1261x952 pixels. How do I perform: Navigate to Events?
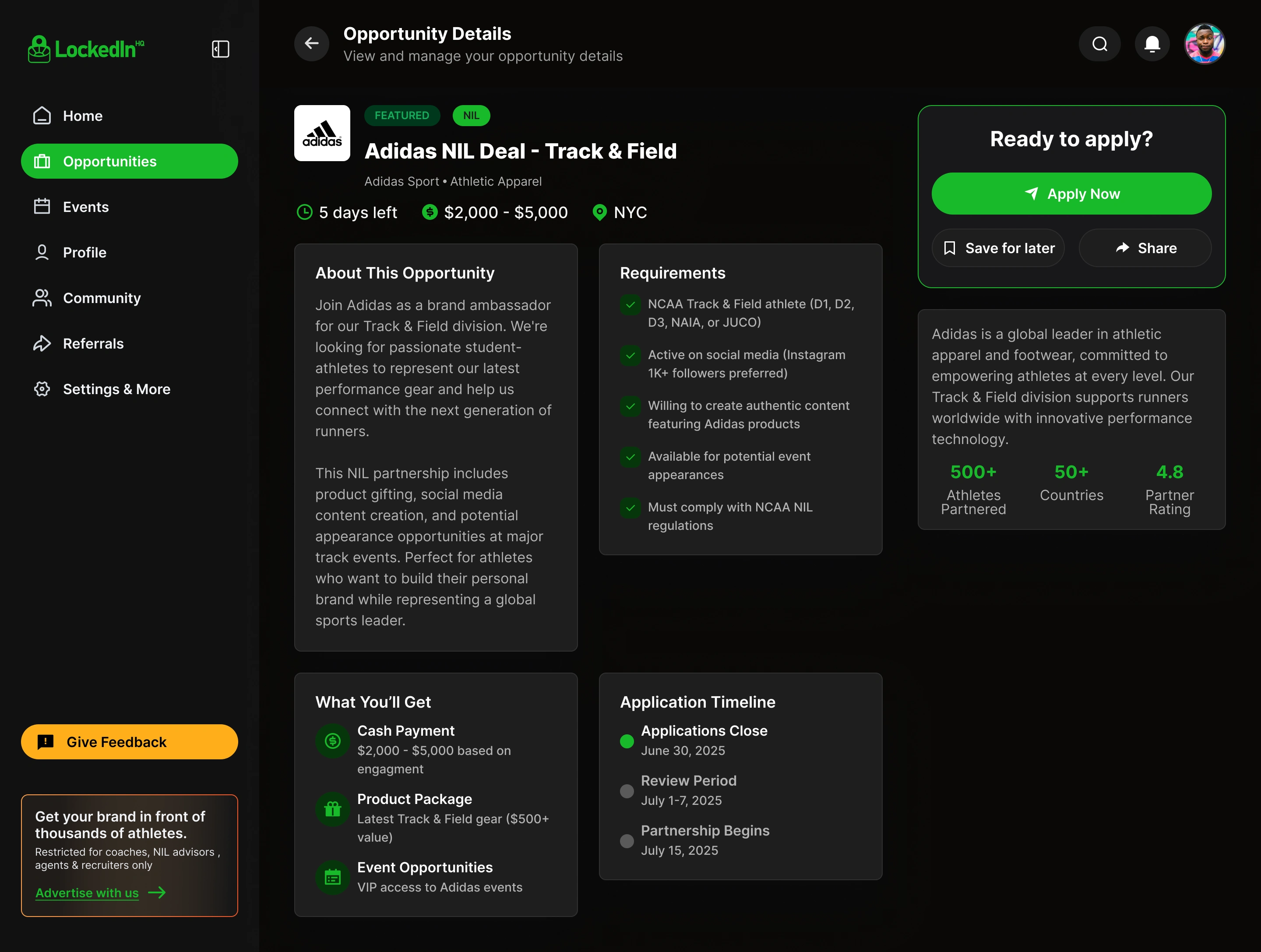pos(130,207)
